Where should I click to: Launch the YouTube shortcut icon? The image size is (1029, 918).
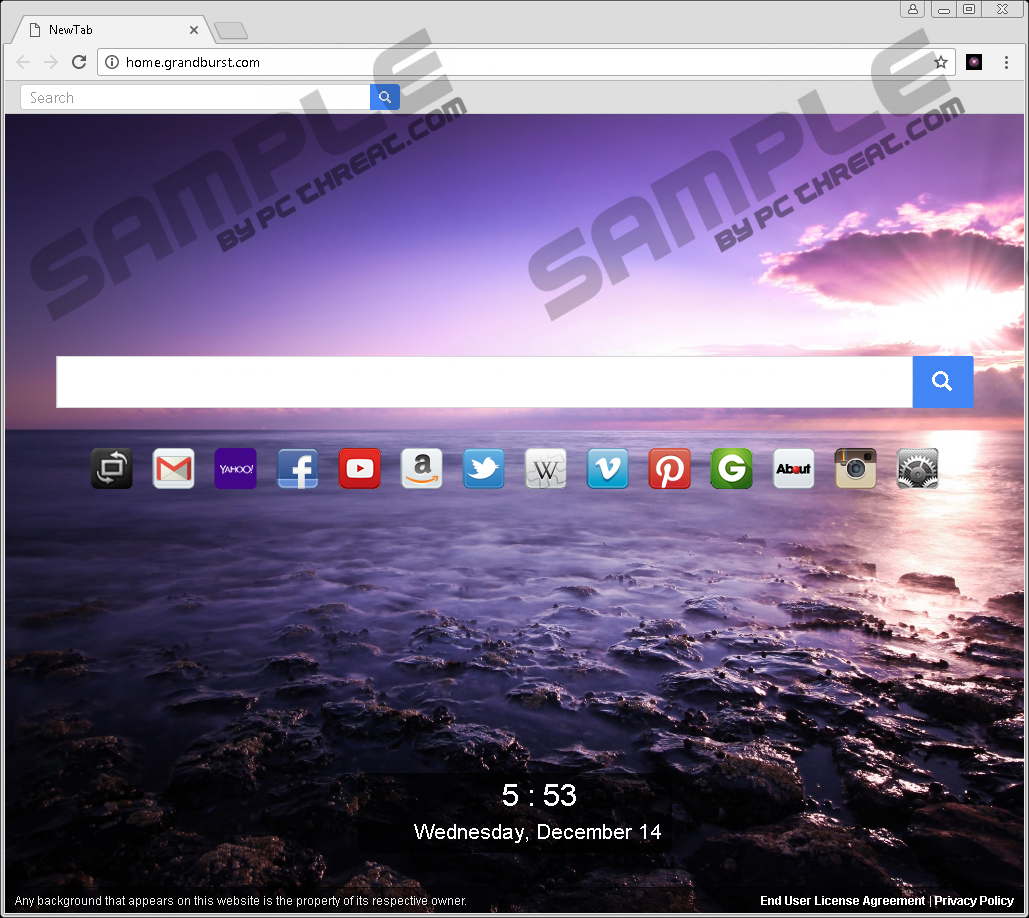click(360, 469)
